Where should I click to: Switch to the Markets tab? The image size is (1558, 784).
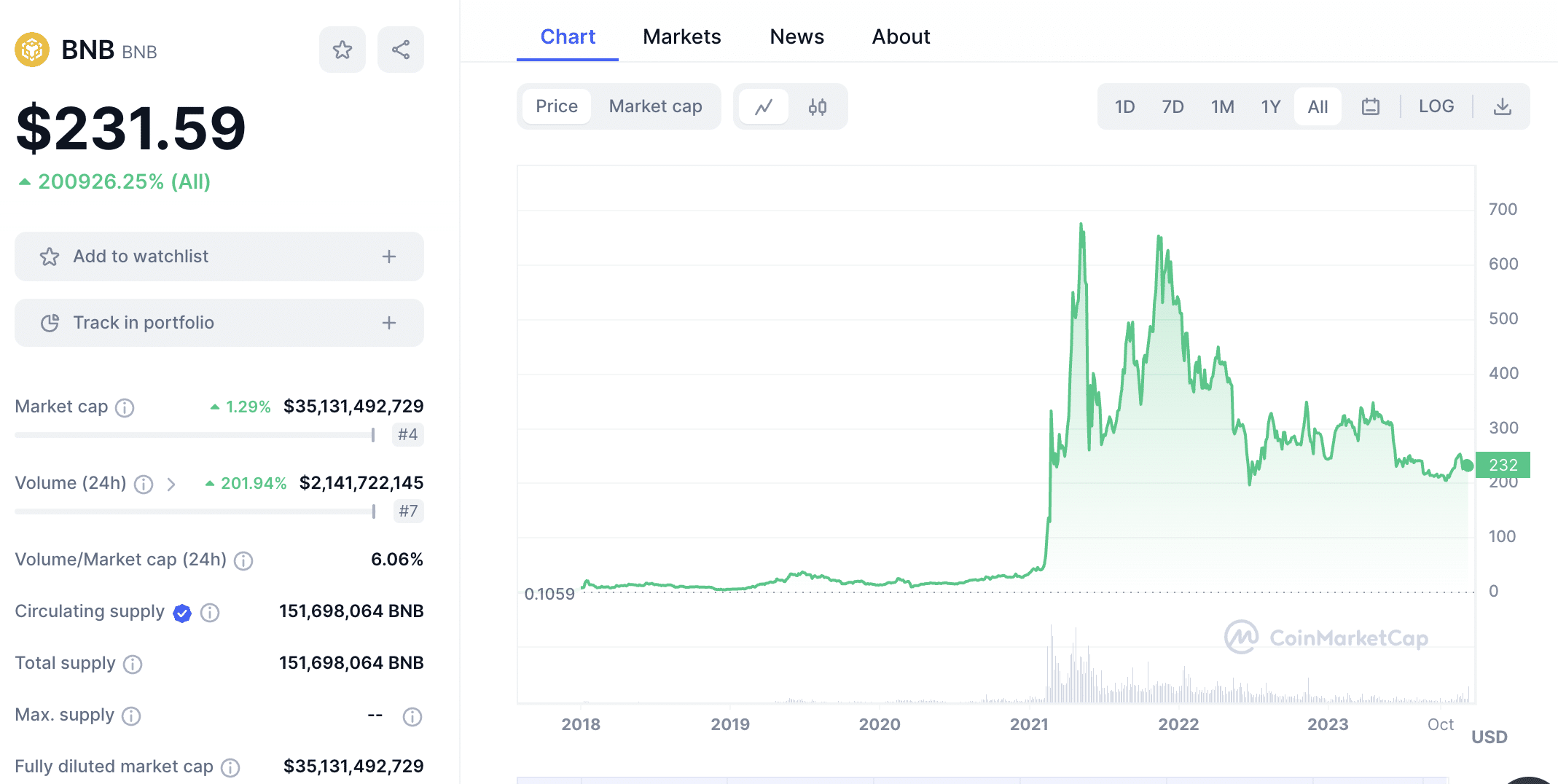point(681,36)
